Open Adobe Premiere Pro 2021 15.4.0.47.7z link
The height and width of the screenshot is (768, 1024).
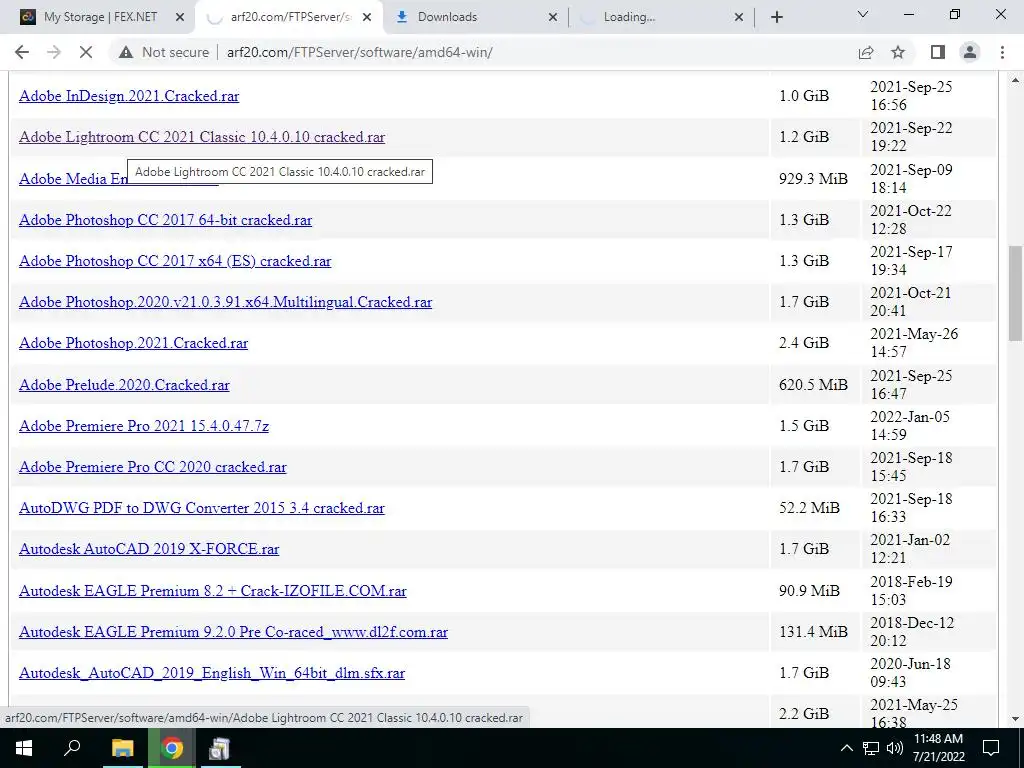144,426
